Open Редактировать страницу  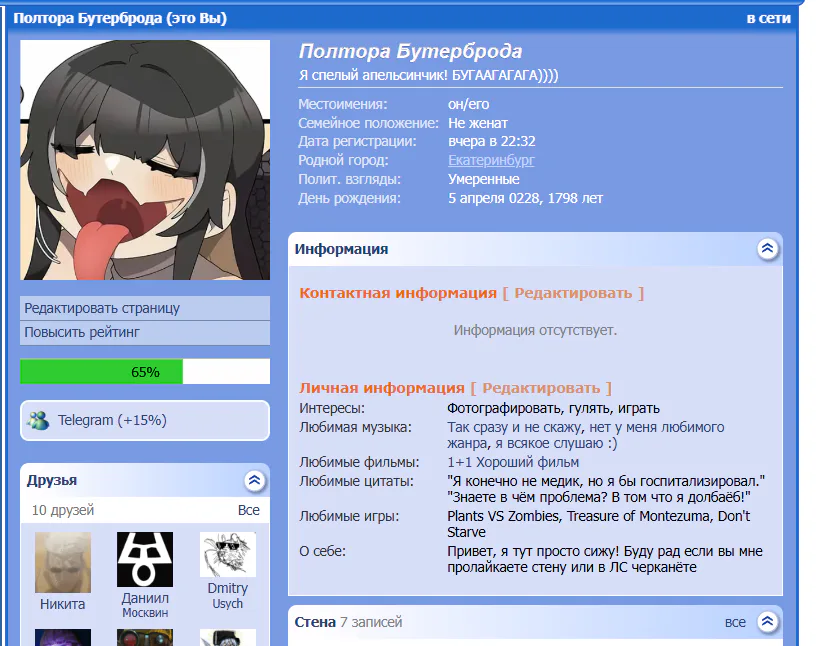click(x=145, y=308)
